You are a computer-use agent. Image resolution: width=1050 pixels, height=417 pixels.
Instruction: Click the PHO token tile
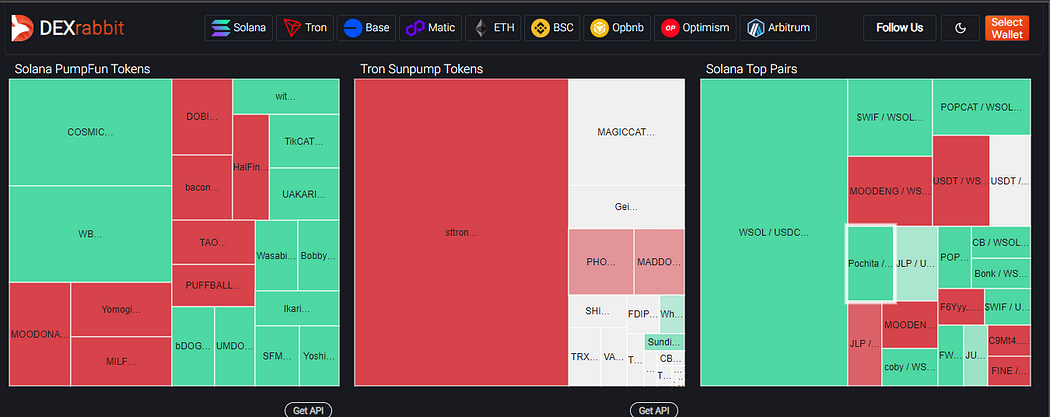[x=601, y=262]
